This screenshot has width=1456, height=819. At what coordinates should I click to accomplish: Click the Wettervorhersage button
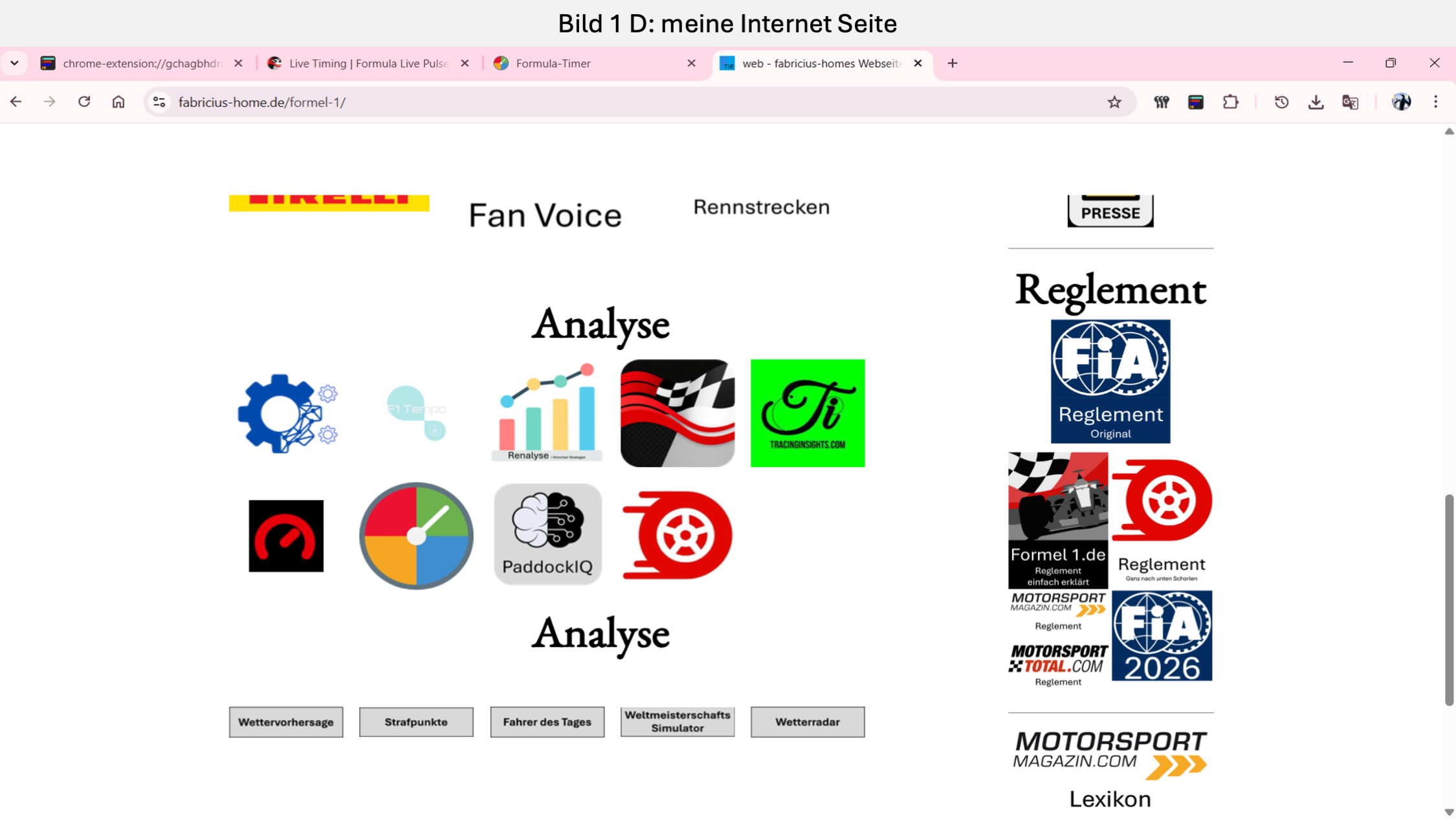pos(286,722)
